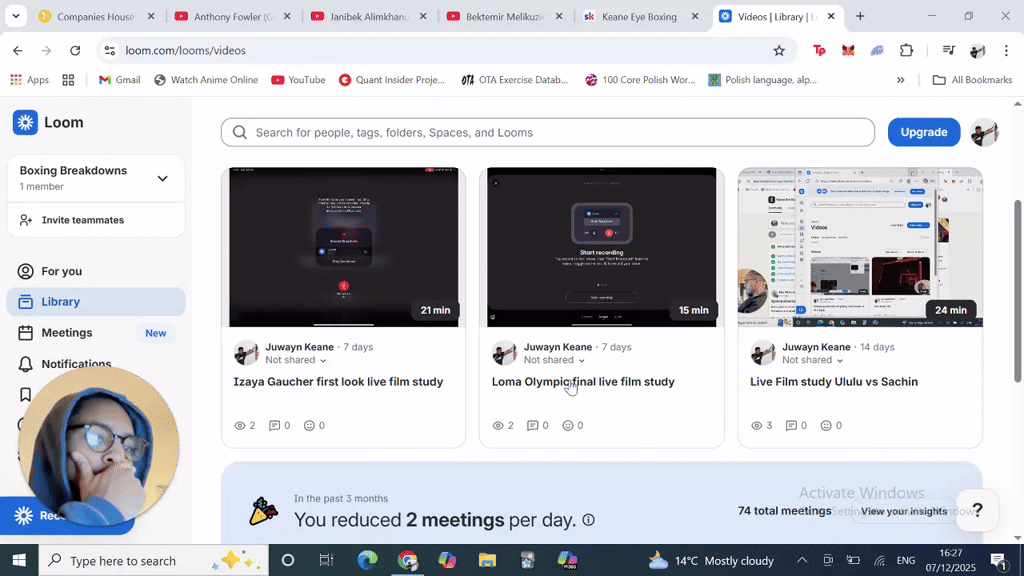Open the Gmail bookmark

point(120,80)
